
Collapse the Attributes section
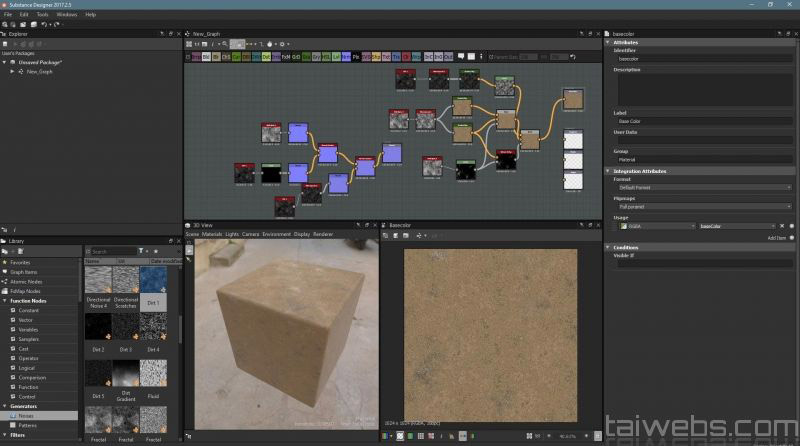[608, 42]
